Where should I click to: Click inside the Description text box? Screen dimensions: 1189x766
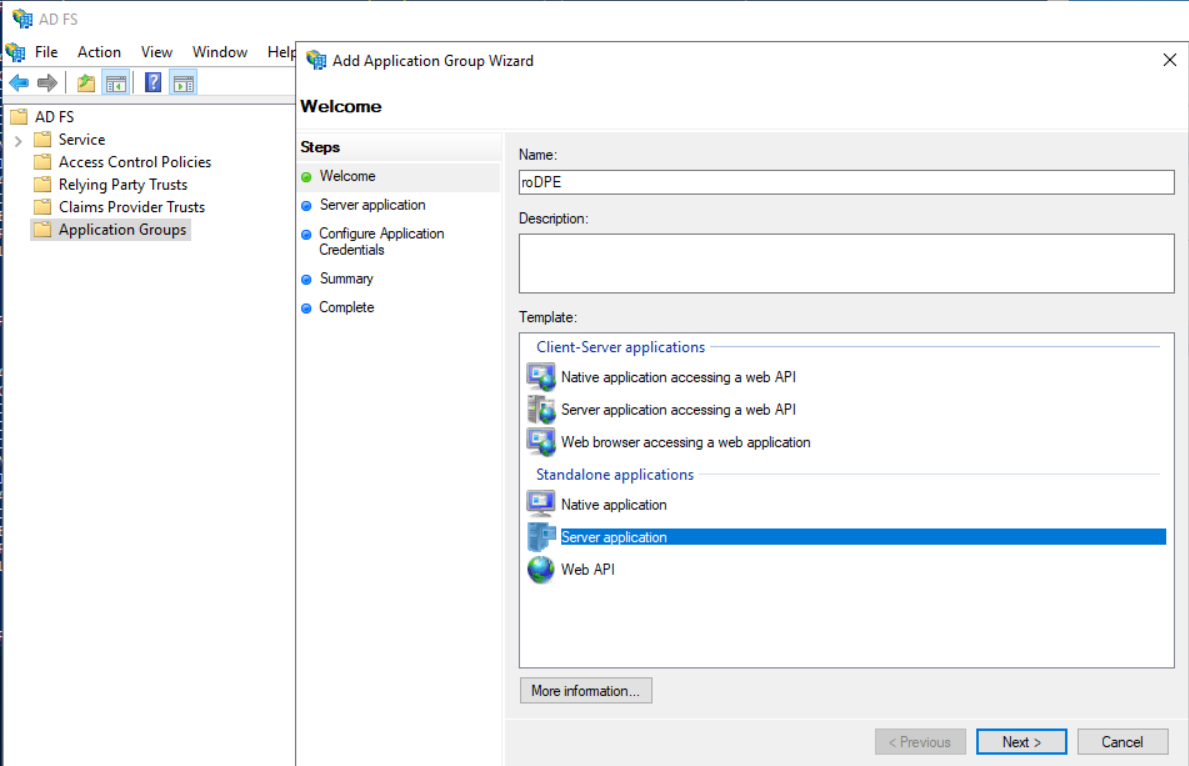coord(846,262)
